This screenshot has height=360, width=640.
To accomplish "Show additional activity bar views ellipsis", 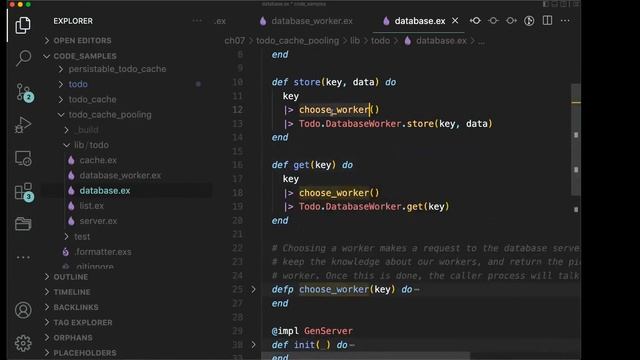I will pos(23,258).
